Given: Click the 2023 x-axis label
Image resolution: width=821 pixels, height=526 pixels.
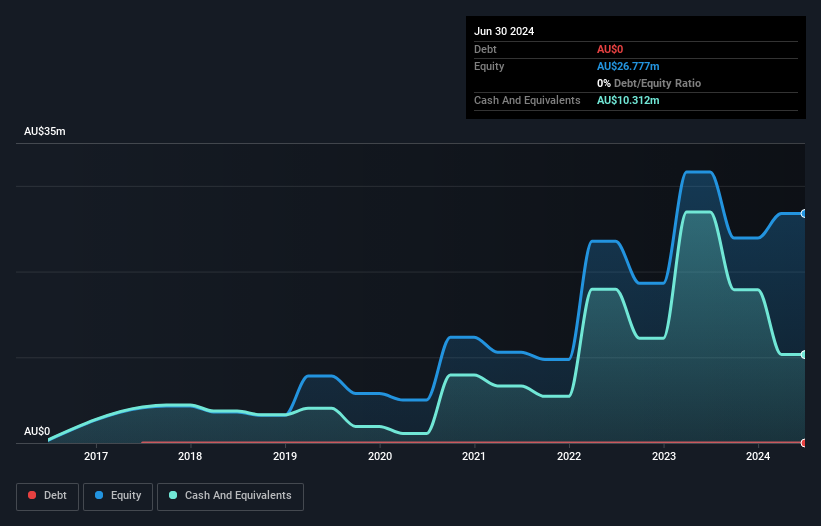Looking at the screenshot, I should pos(664,456).
